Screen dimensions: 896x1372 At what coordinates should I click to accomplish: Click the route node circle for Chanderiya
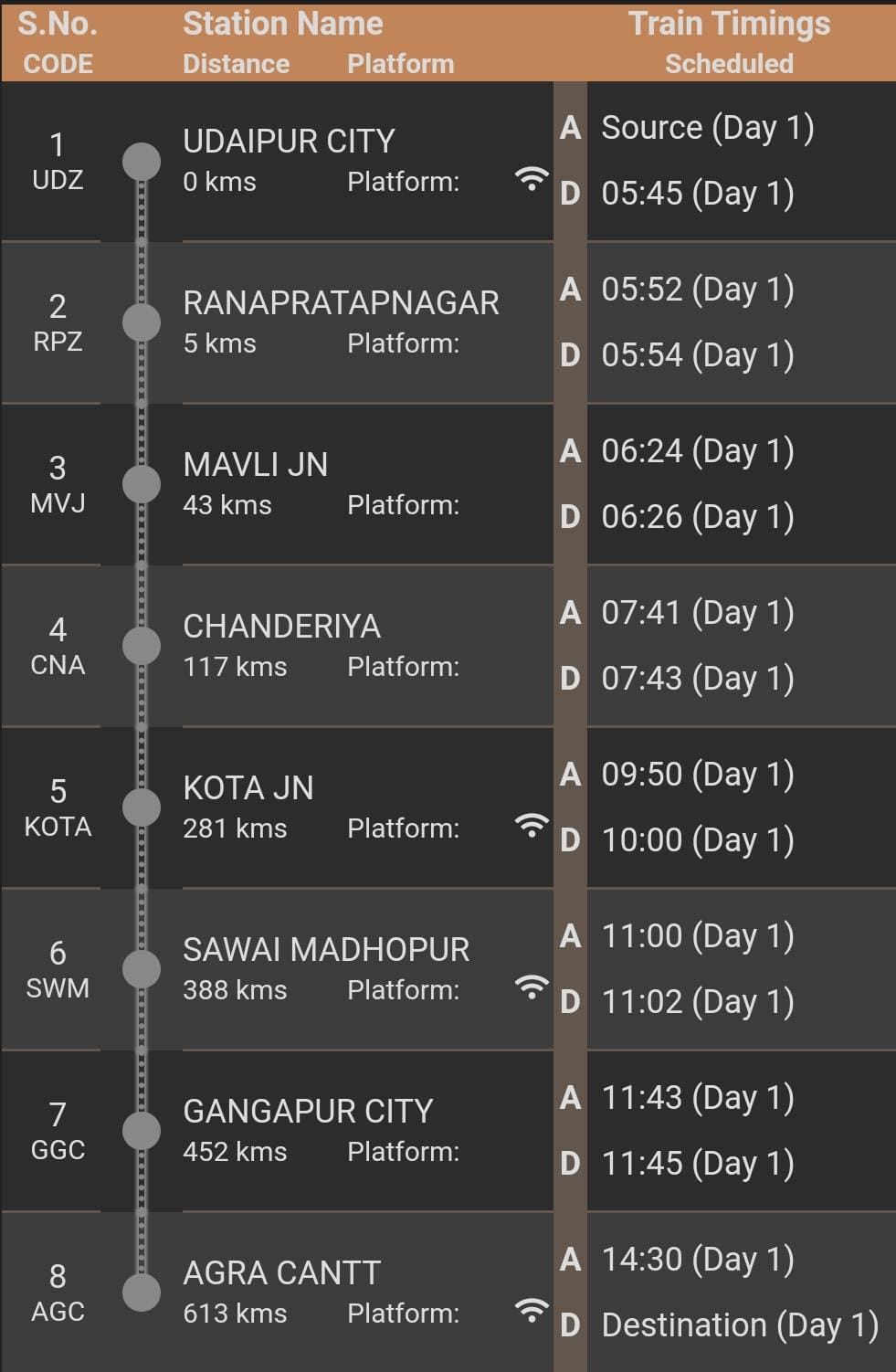pos(142,647)
